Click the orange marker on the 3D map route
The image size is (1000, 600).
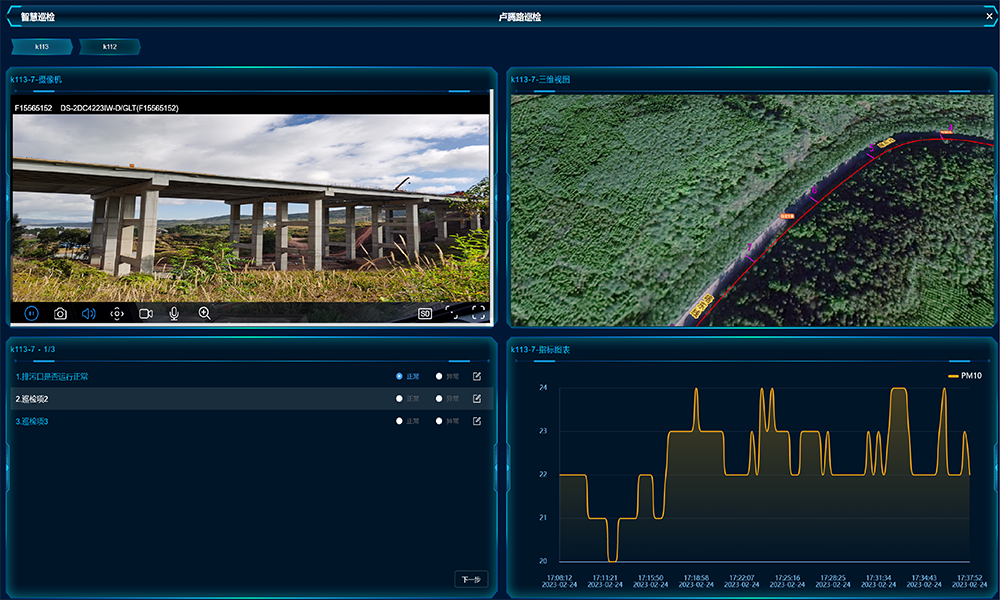point(787,214)
